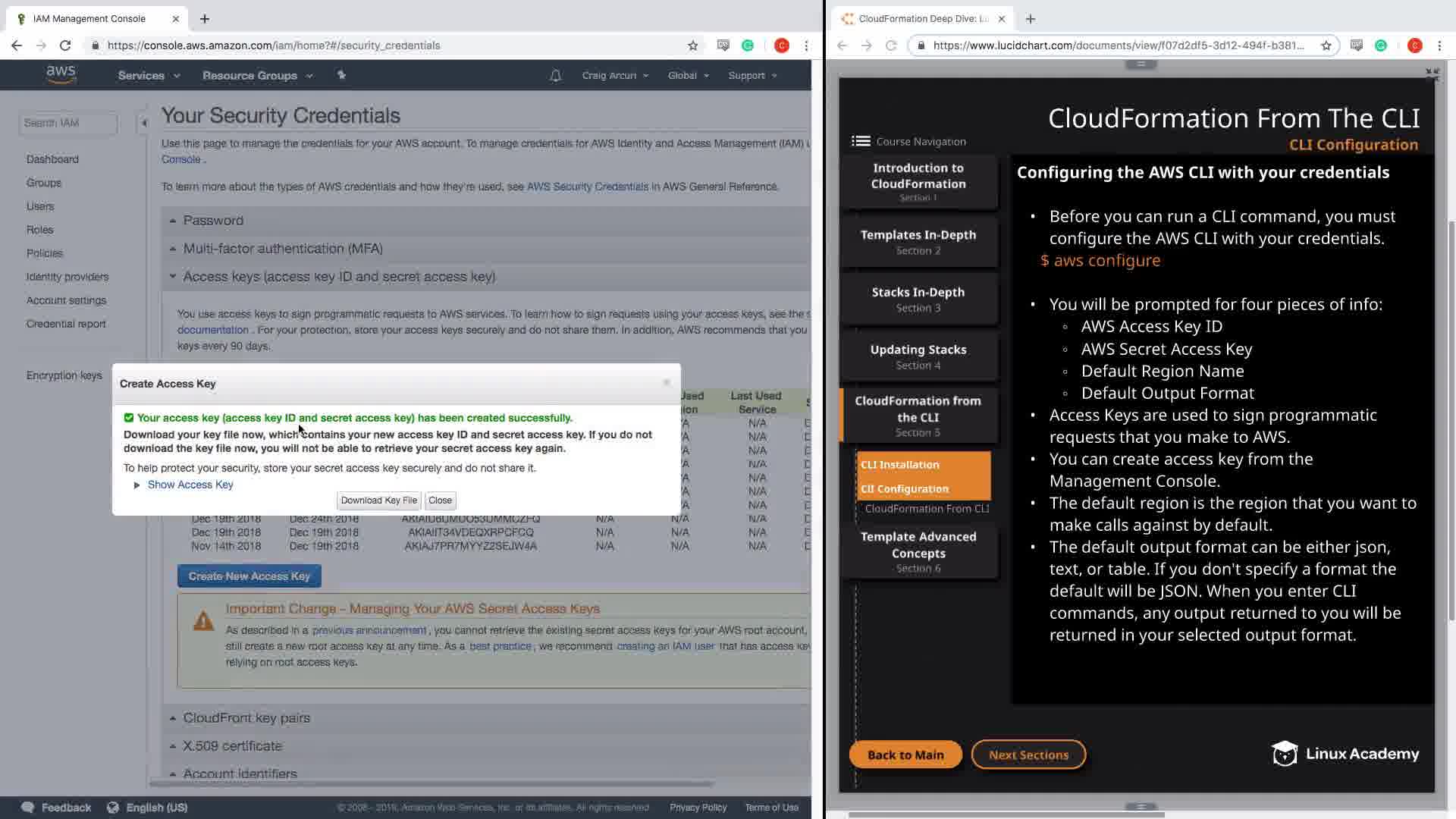
Task: Expand Show Access Key disclosure triangle
Action: (136, 485)
